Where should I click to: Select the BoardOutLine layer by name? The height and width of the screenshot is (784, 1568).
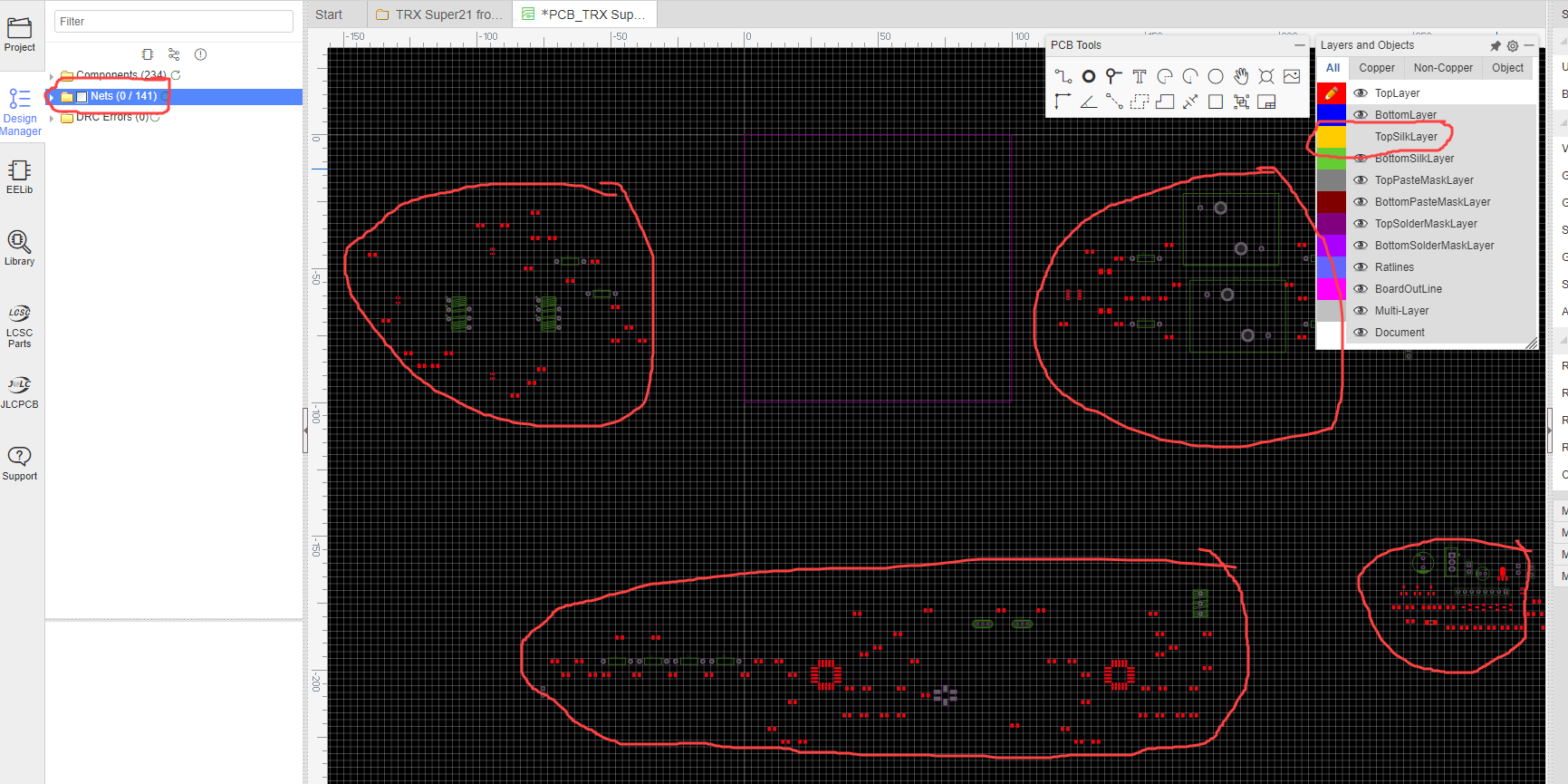1408,289
